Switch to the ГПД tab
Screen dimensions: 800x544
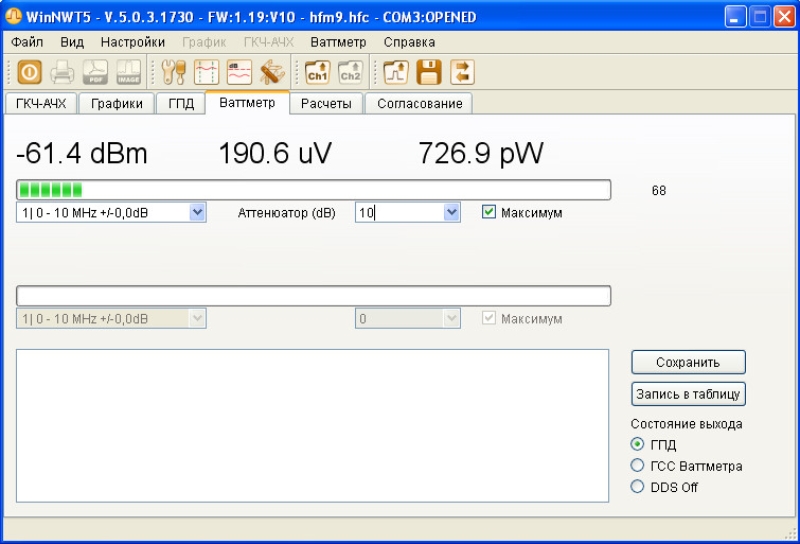click(181, 104)
